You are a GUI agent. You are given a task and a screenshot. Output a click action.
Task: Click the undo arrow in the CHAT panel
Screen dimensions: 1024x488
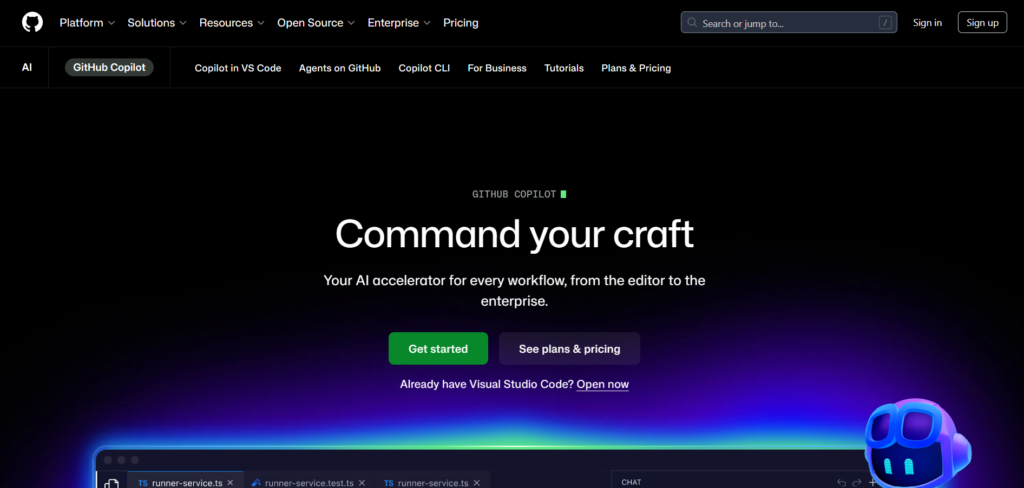pyautogui.click(x=841, y=483)
